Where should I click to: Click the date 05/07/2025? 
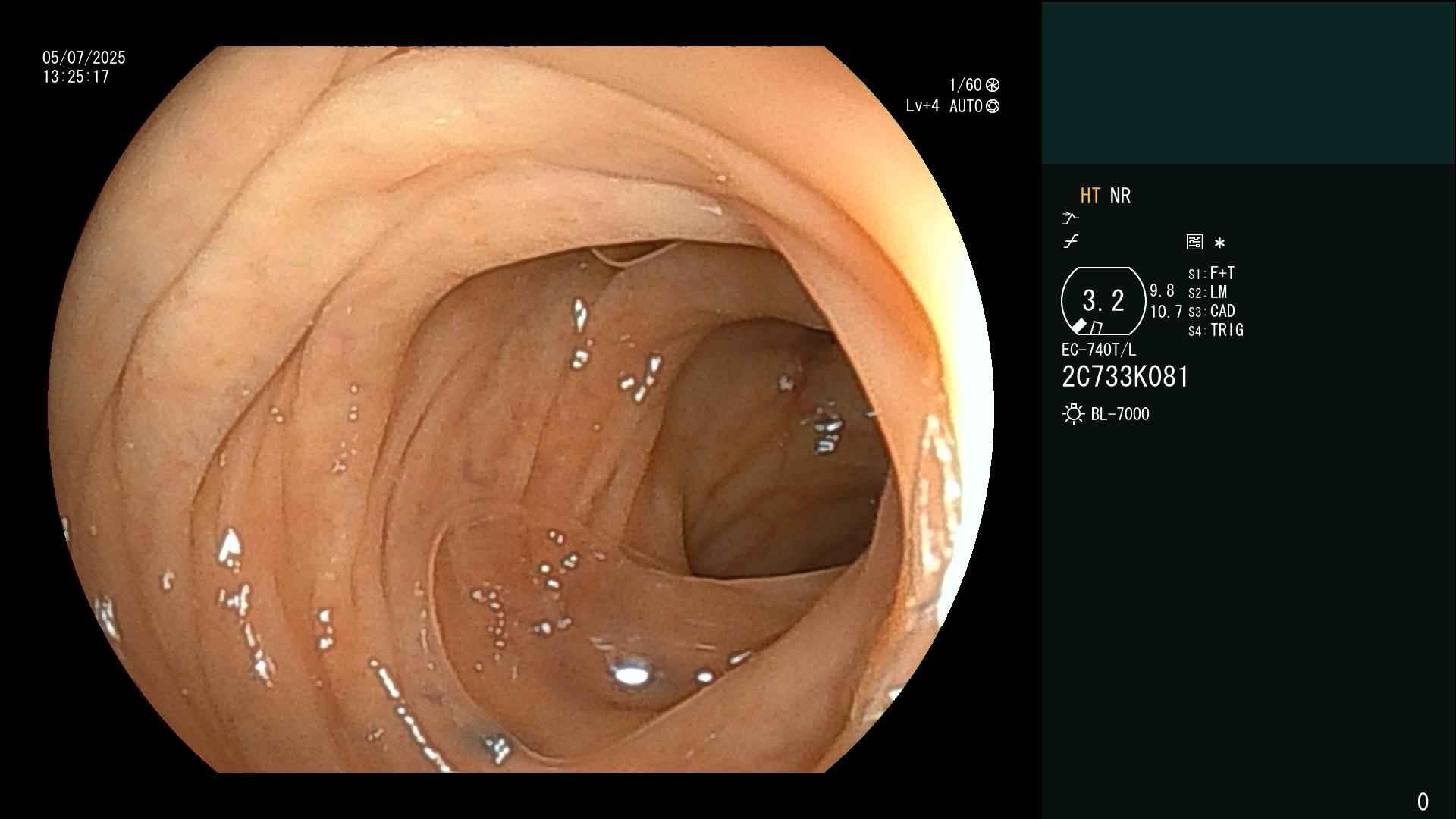(84, 58)
